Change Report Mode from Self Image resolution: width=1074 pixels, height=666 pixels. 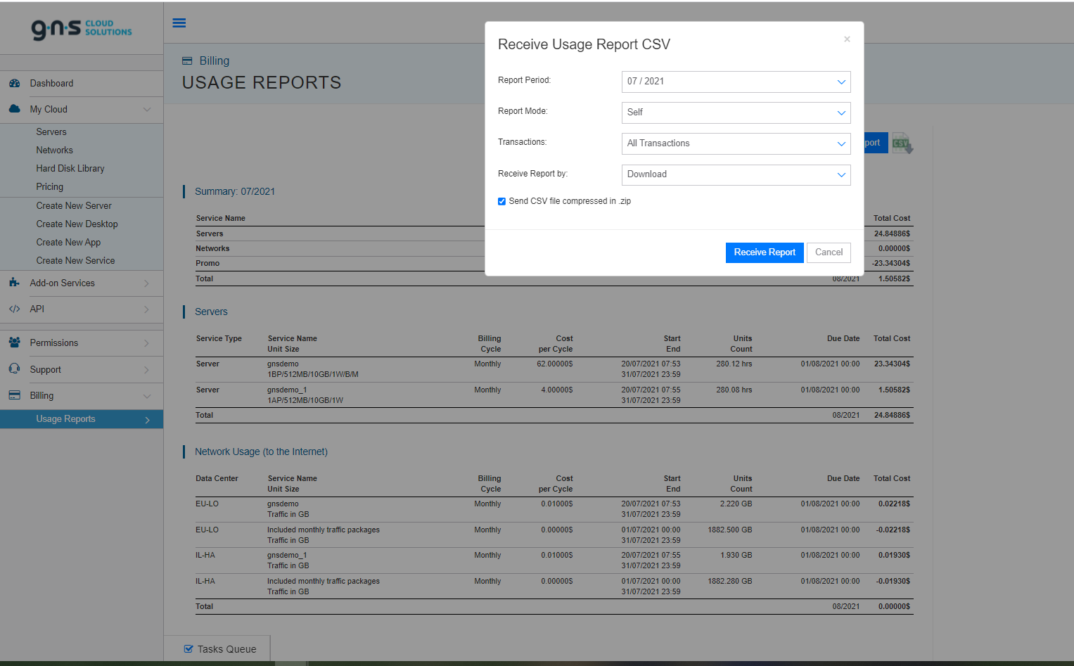coord(736,112)
